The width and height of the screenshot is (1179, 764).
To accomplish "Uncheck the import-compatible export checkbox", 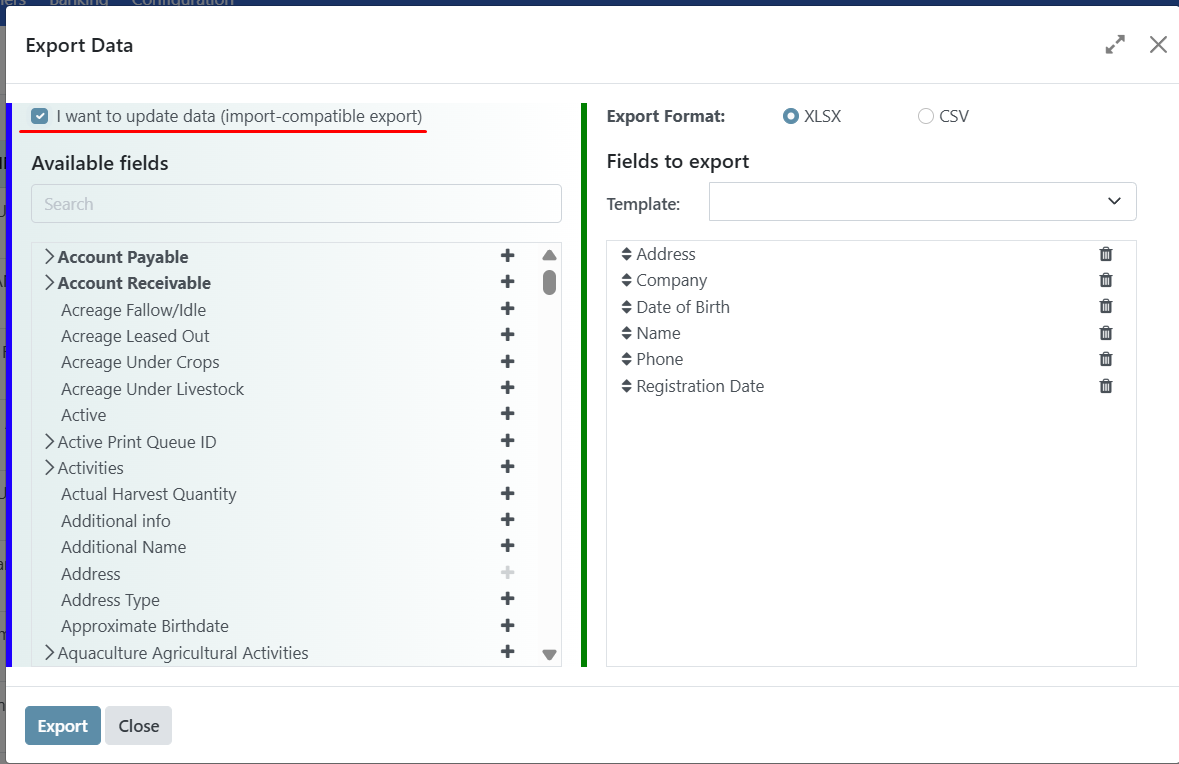I will pos(38,115).
